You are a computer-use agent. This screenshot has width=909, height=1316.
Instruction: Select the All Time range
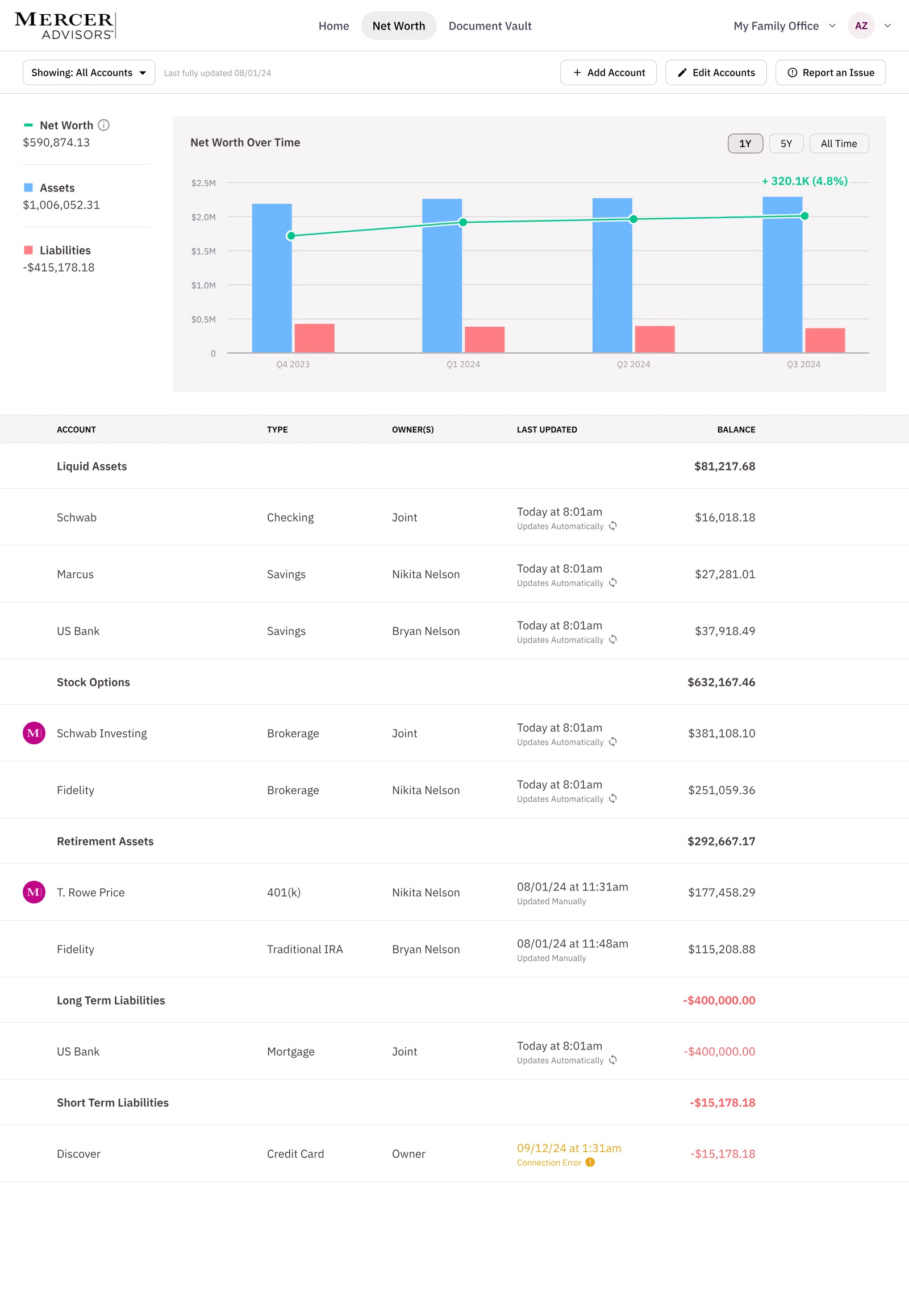[x=839, y=144]
